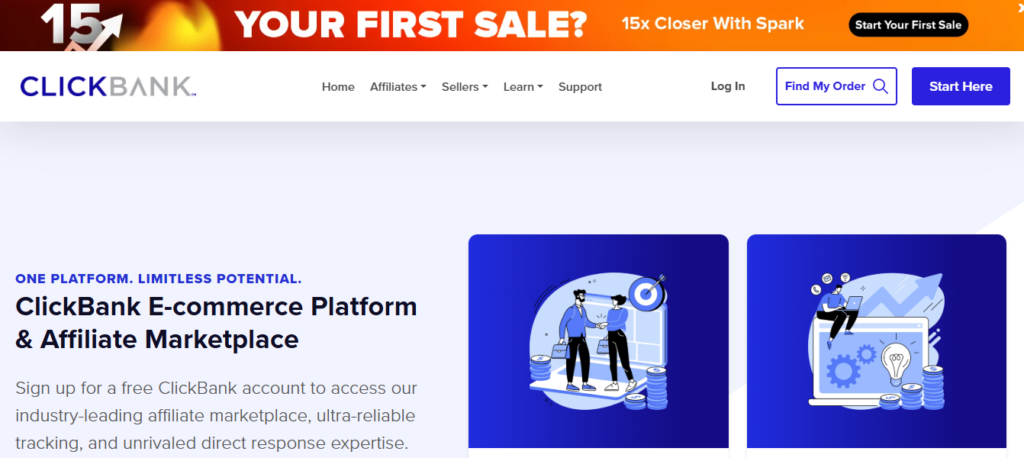Go to the Home nav item
Screen dimensions: 1024x458
(x=338, y=87)
